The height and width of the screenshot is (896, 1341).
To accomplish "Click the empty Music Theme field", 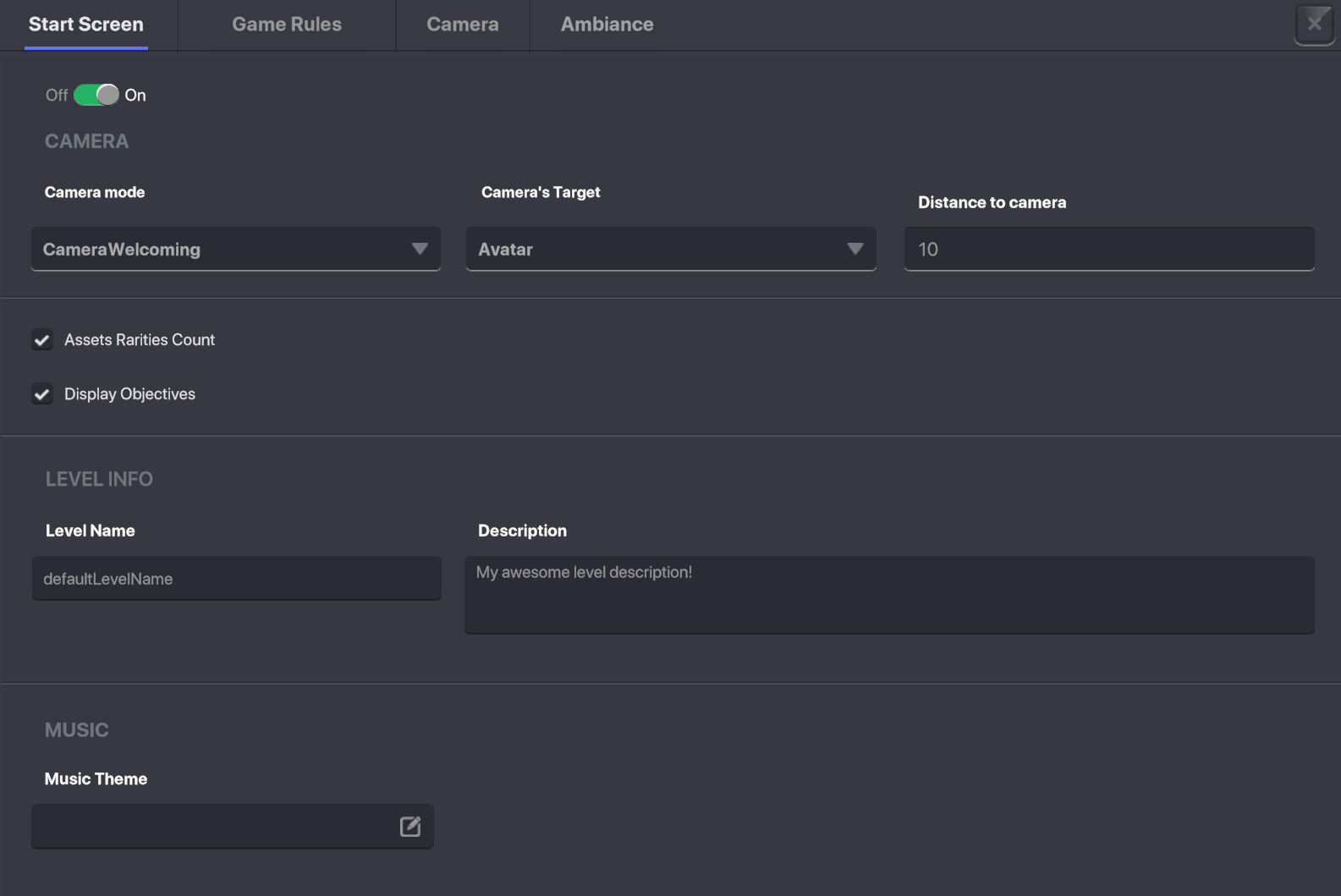I will click(212, 827).
